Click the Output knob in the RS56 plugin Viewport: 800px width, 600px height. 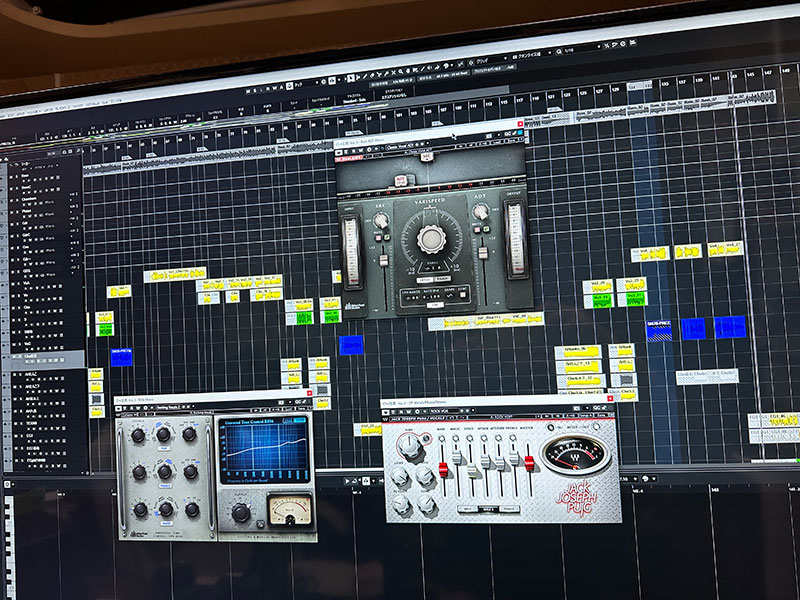[x=241, y=513]
